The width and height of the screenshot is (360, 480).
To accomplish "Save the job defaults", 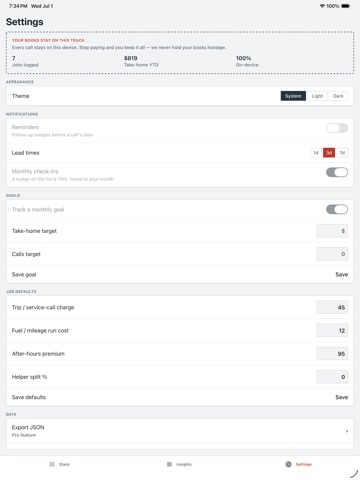I will pos(342,397).
